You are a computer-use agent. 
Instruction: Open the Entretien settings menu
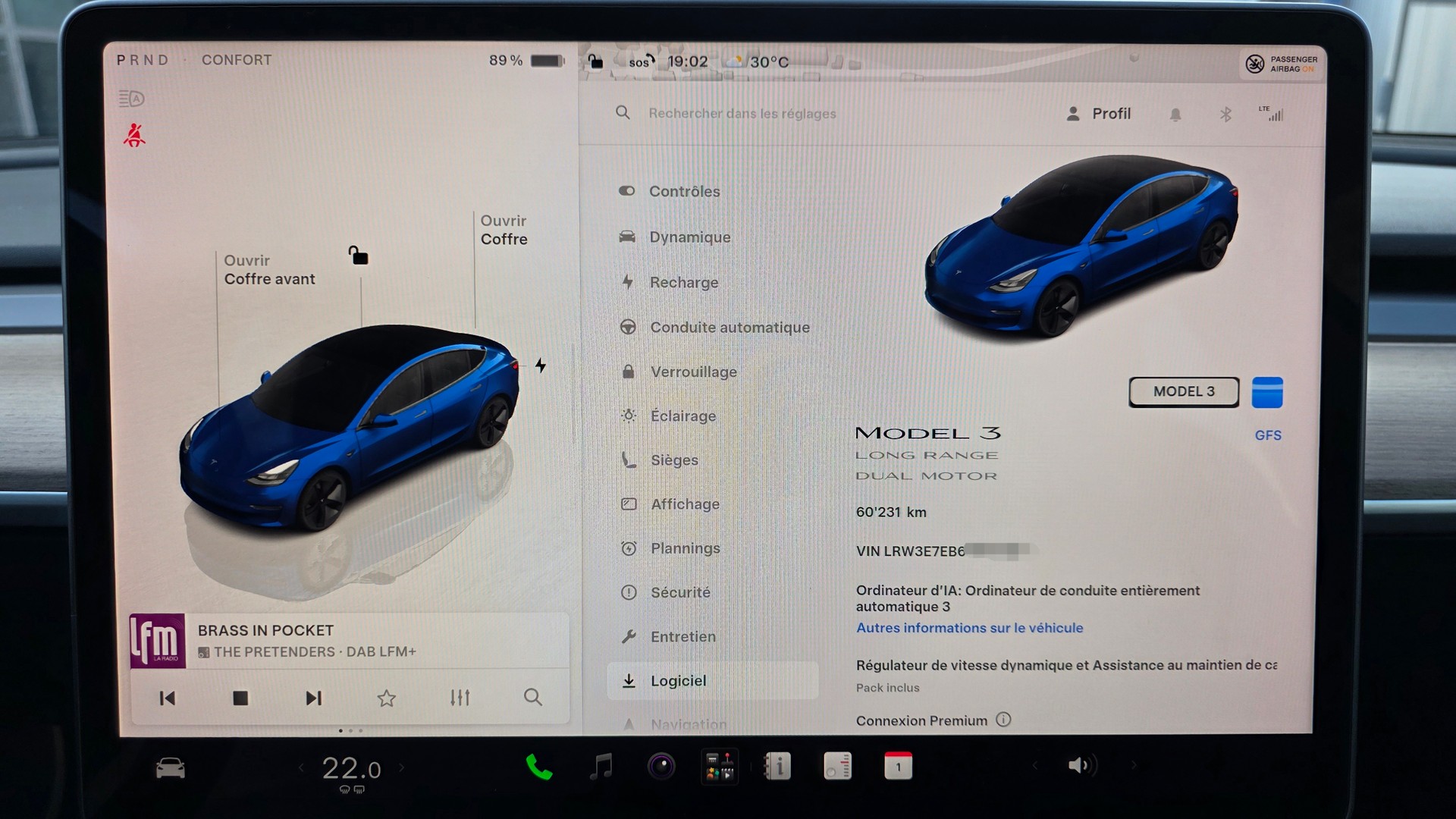(x=667, y=636)
